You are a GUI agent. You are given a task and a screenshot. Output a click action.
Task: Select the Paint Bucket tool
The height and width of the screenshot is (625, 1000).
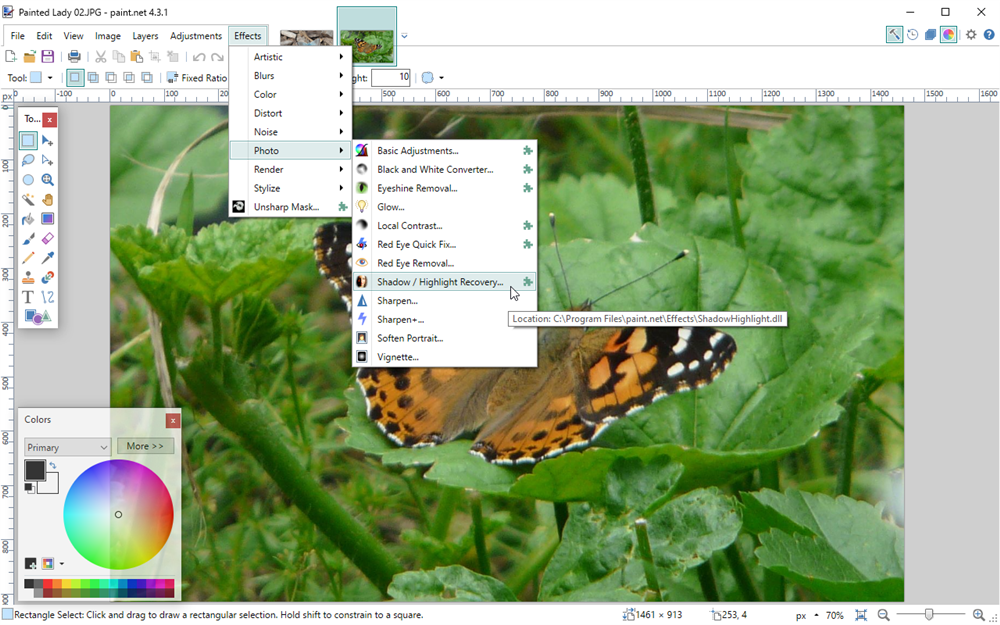28,219
